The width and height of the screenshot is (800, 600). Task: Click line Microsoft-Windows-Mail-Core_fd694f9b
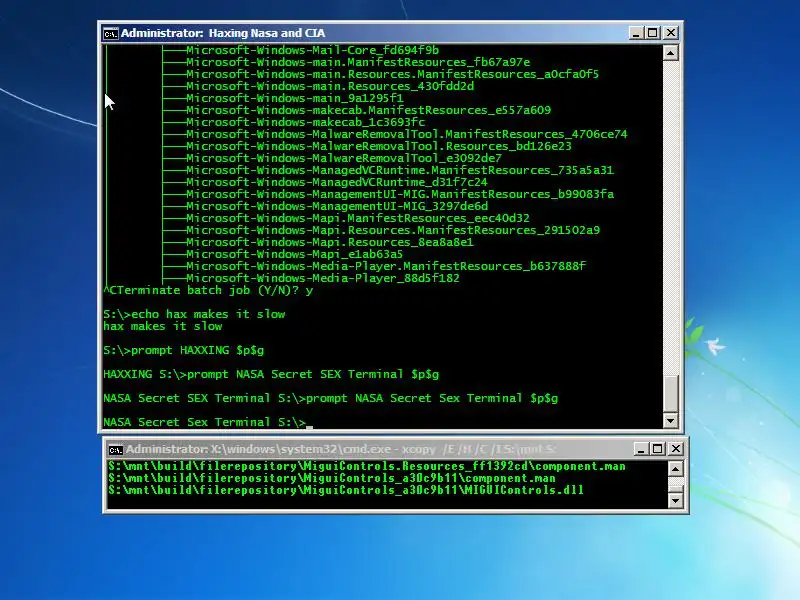pyautogui.click(x=312, y=50)
